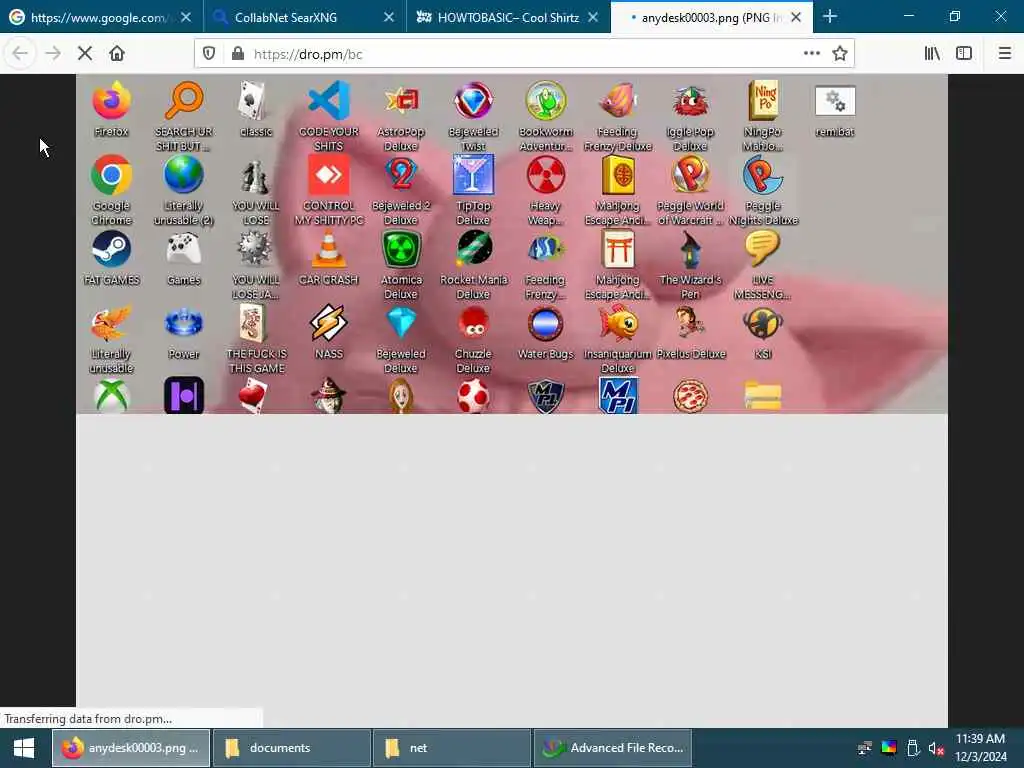Open a new browser tab
1024x768 pixels.
pyautogui.click(x=830, y=17)
